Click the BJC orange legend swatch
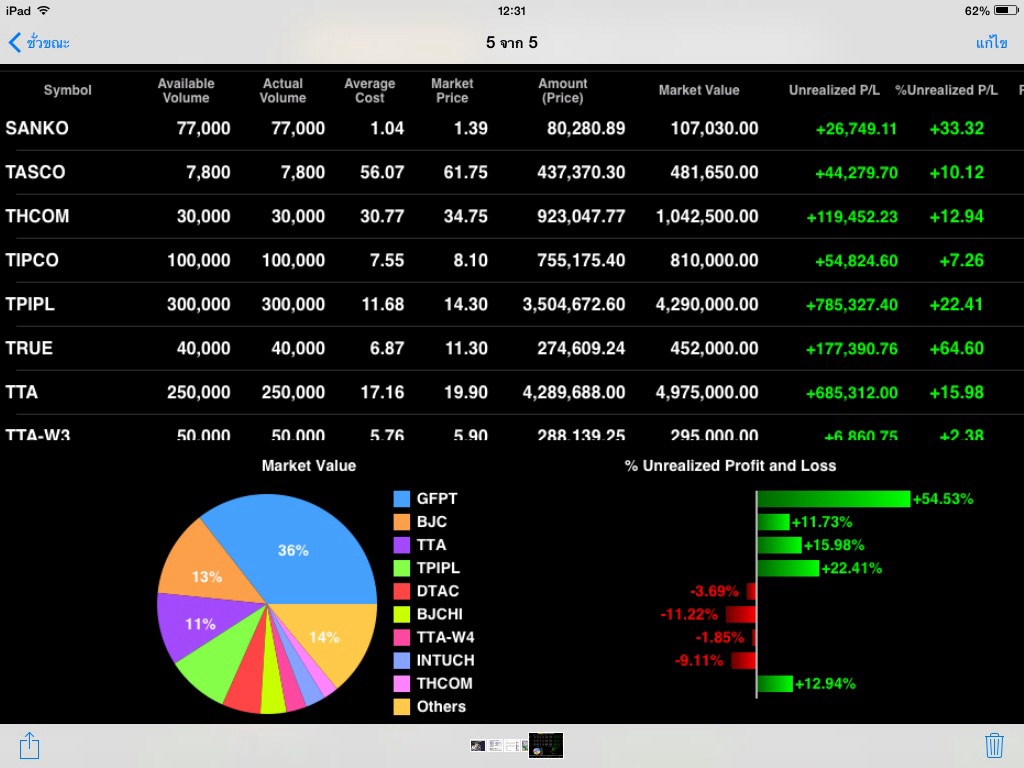 [402, 522]
